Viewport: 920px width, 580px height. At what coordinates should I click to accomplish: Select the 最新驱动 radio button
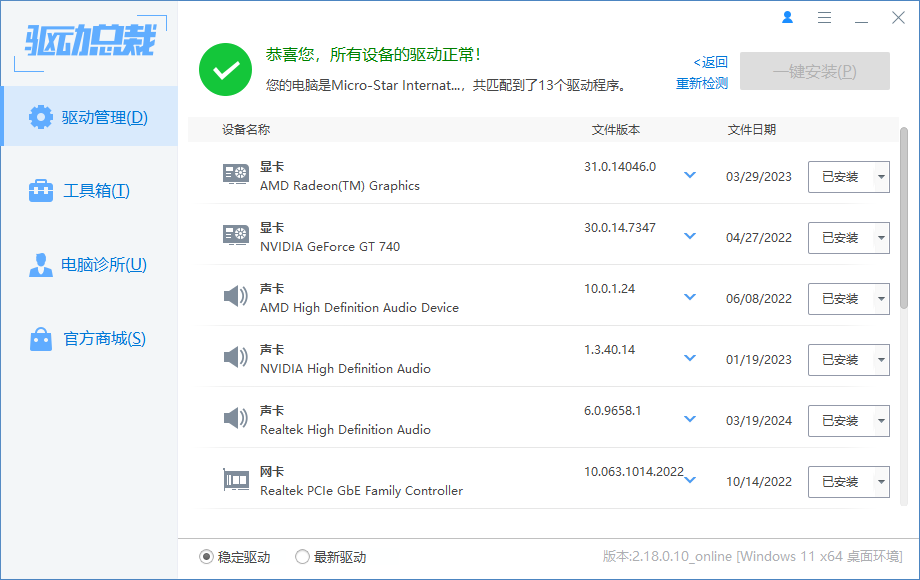click(x=302, y=557)
